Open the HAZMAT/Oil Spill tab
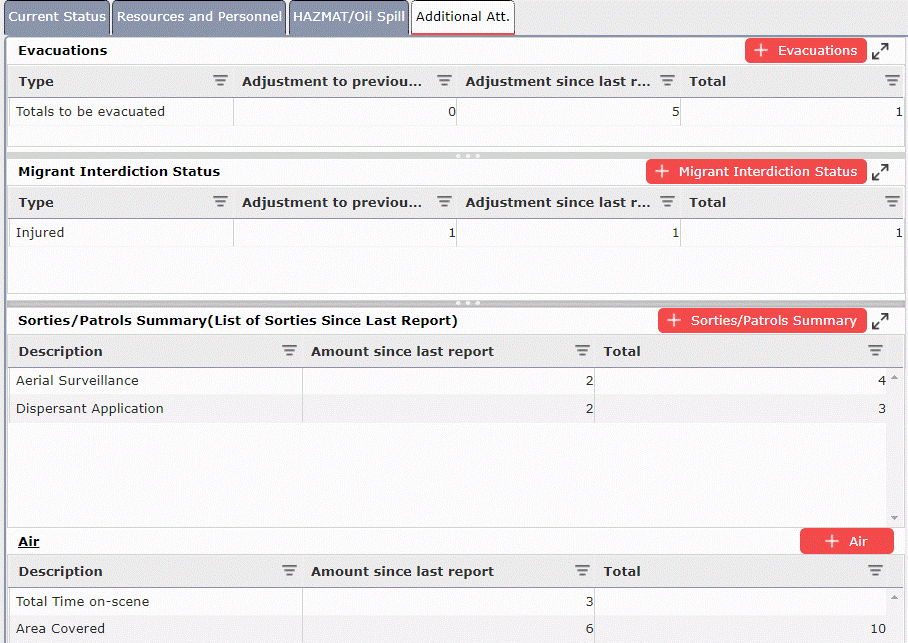The width and height of the screenshot is (908, 643). (348, 17)
